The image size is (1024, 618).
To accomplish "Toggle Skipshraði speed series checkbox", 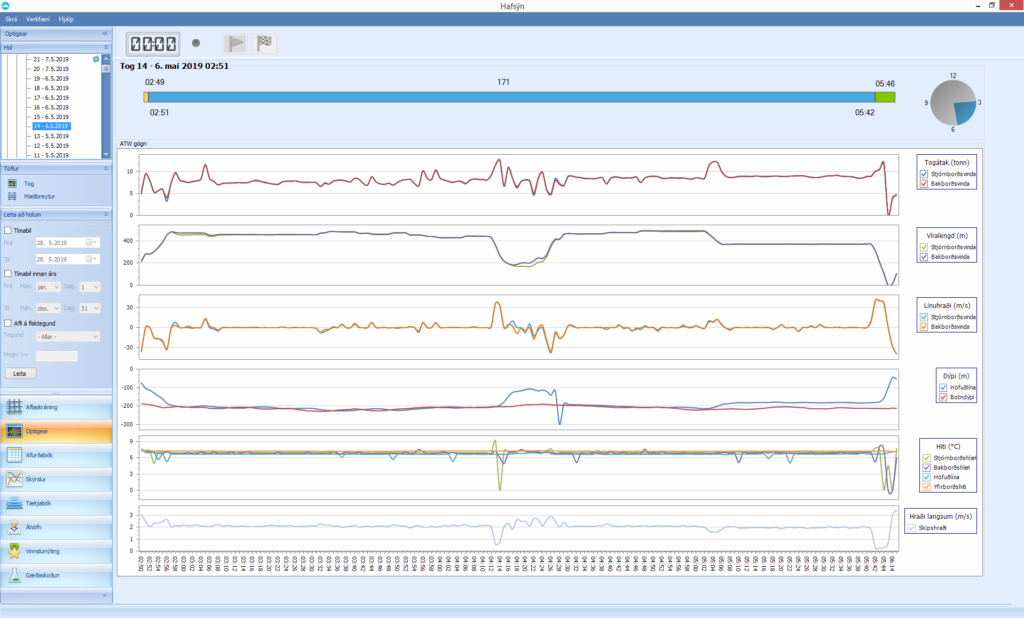I will coord(912,528).
